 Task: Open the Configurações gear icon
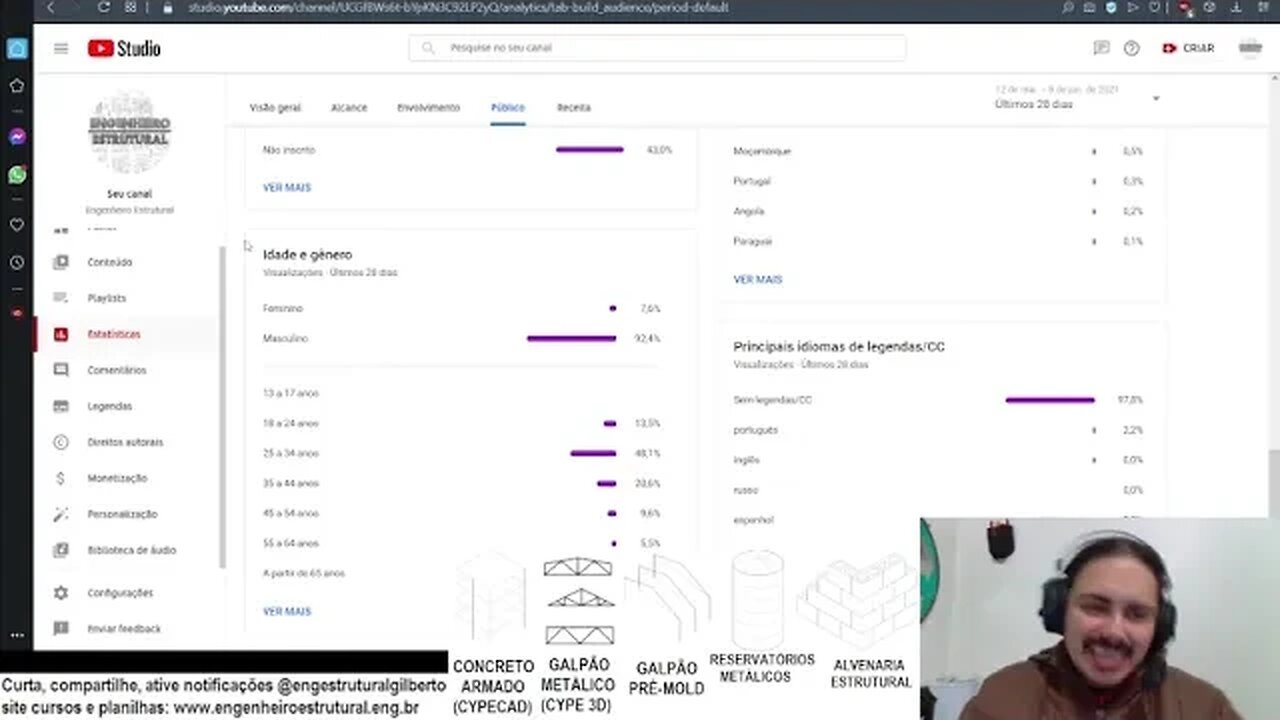pyautogui.click(x=61, y=593)
